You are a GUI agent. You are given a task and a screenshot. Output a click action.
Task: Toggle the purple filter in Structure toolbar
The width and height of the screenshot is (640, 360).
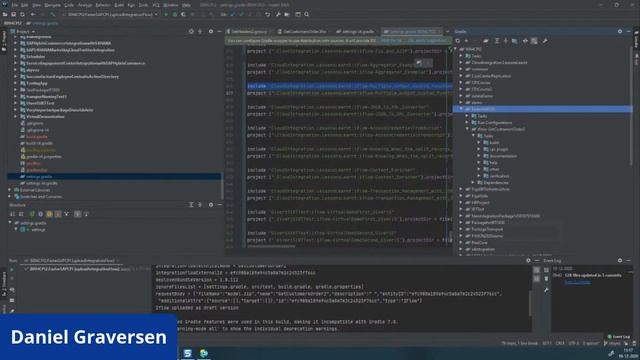pyautogui.click(x=40, y=214)
